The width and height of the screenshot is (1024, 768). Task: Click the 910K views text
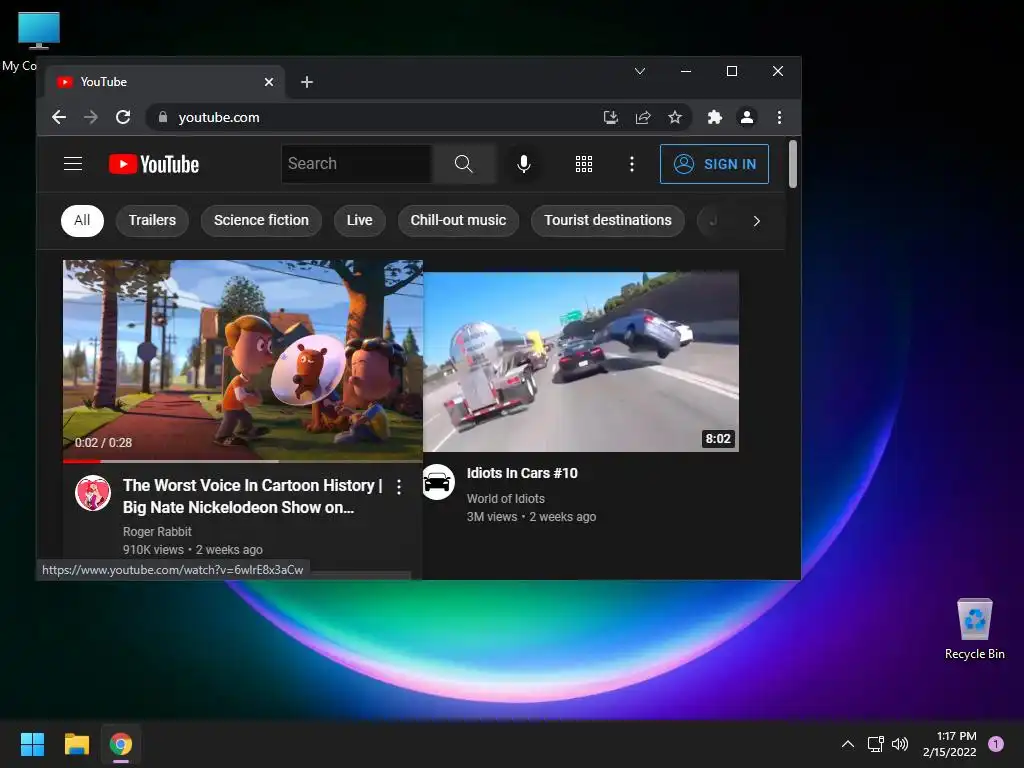(153, 550)
